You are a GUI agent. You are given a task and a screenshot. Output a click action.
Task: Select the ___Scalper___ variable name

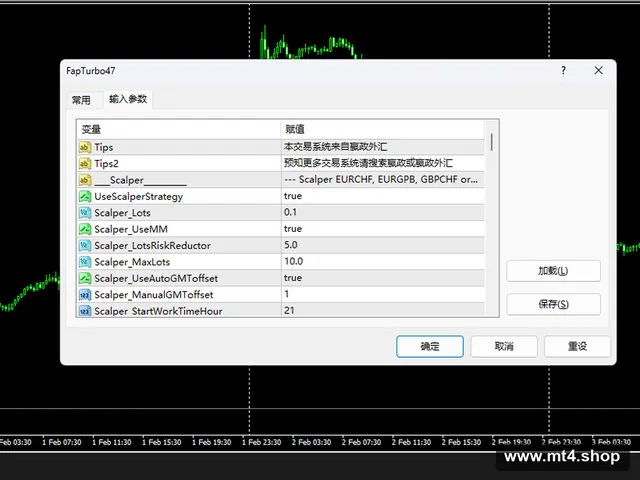tap(140, 180)
